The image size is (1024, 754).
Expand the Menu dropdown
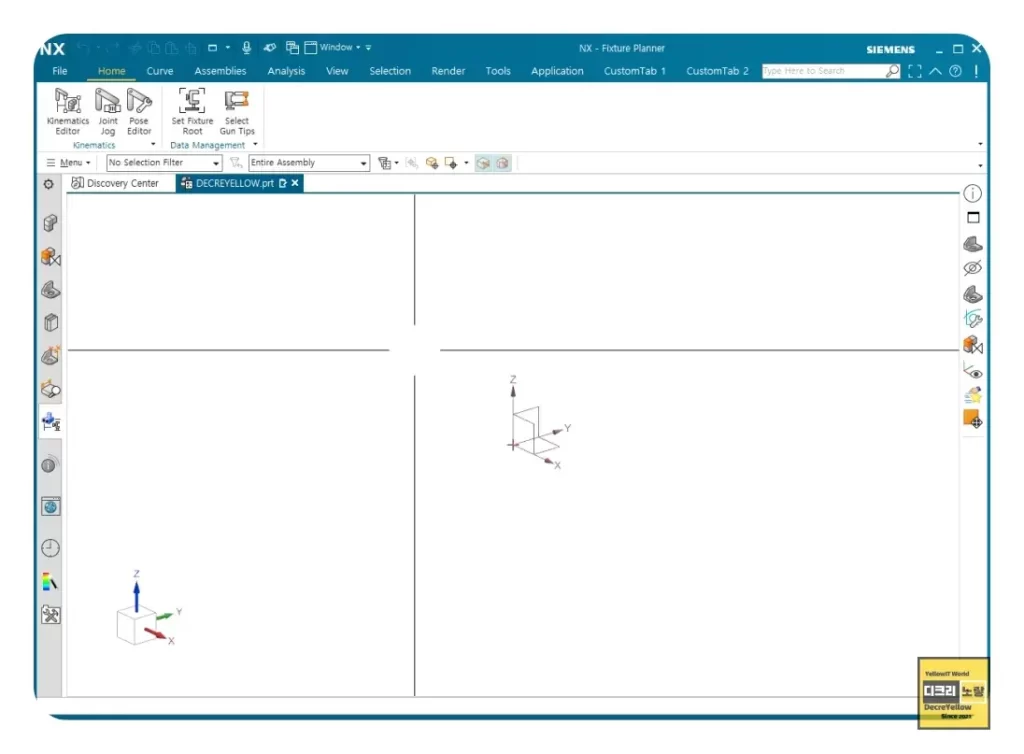[69, 163]
